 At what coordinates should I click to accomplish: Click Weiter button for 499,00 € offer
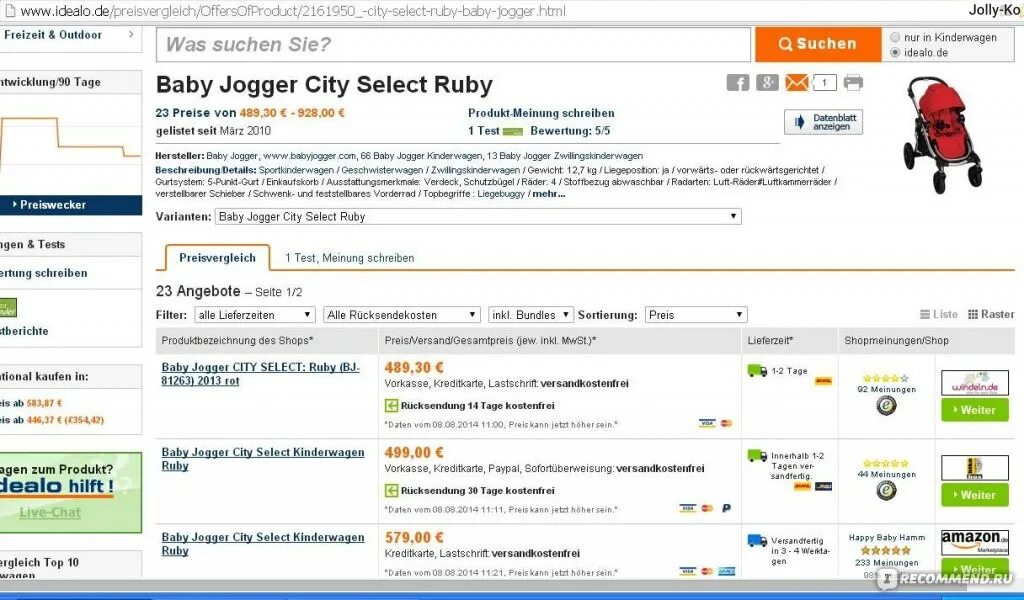click(974, 495)
